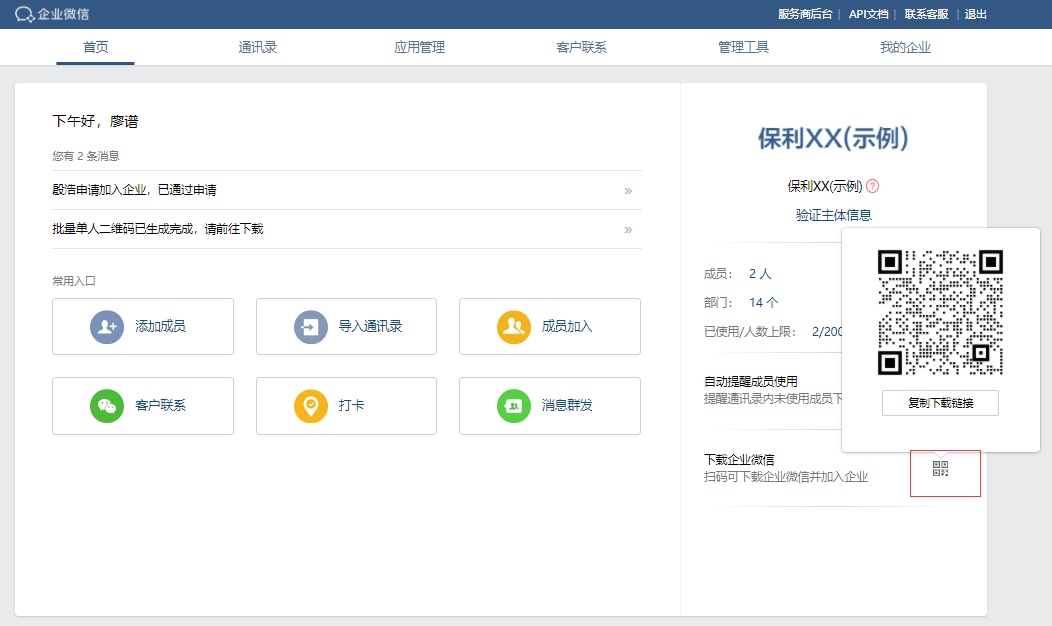Select the 我的企业 tab

pyautogui.click(x=905, y=47)
